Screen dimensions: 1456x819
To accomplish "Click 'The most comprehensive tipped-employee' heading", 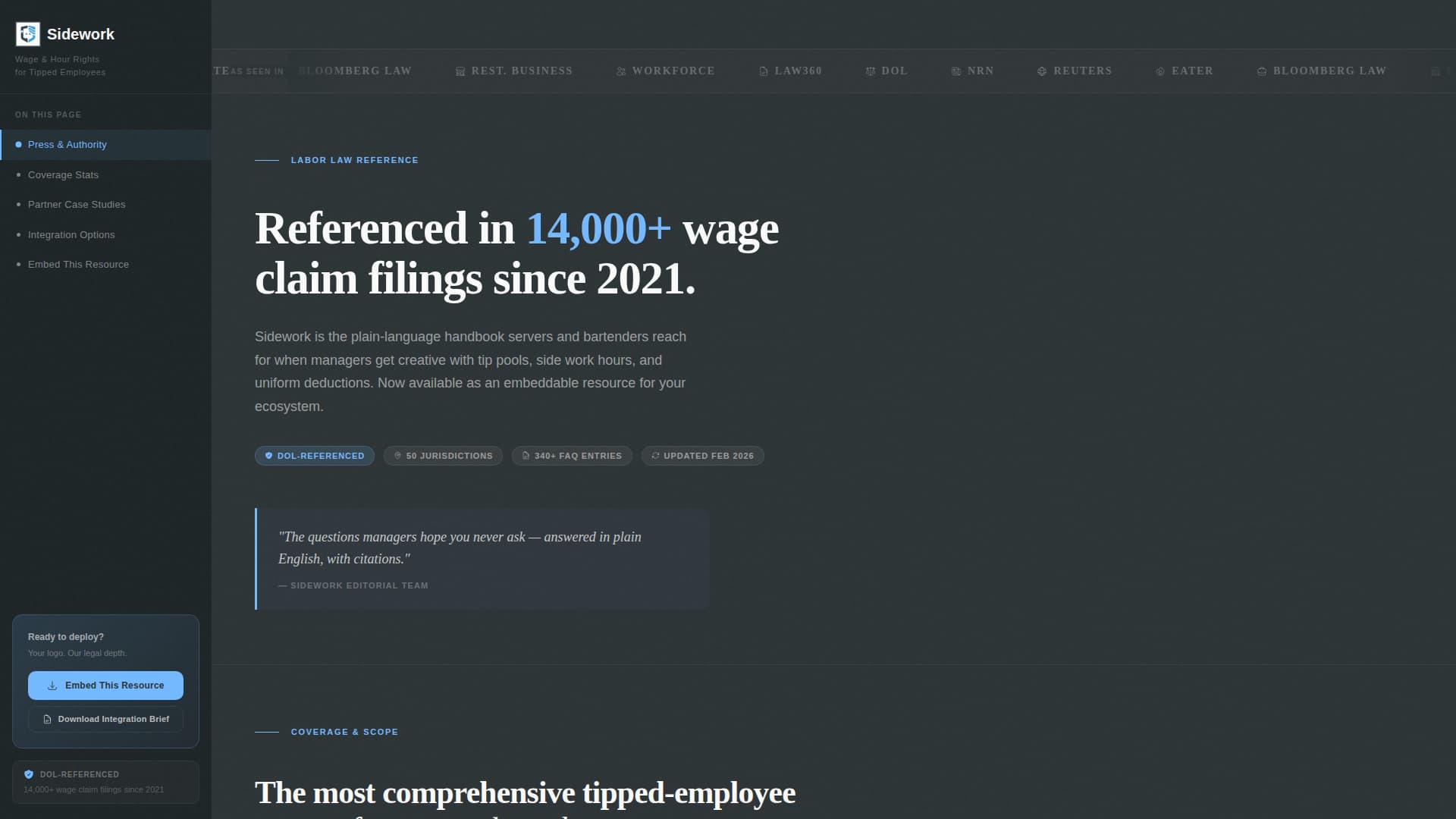I will click(525, 793).
